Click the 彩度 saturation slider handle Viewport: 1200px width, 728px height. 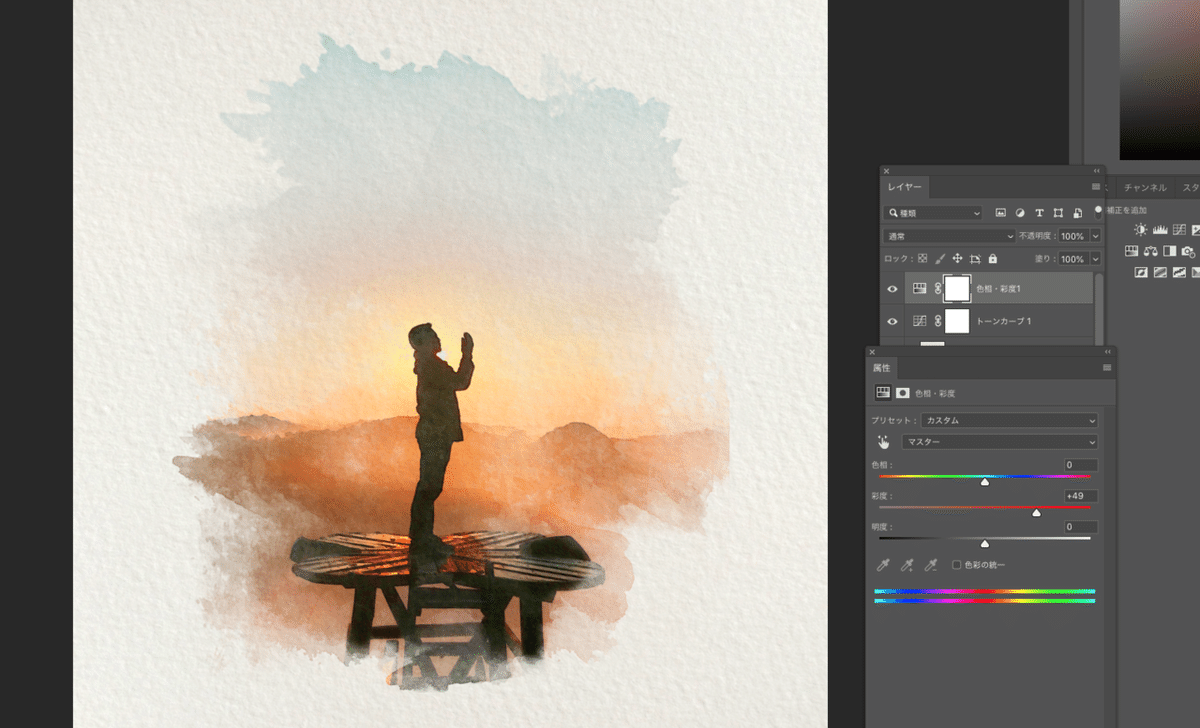(x=1036, y=513)
